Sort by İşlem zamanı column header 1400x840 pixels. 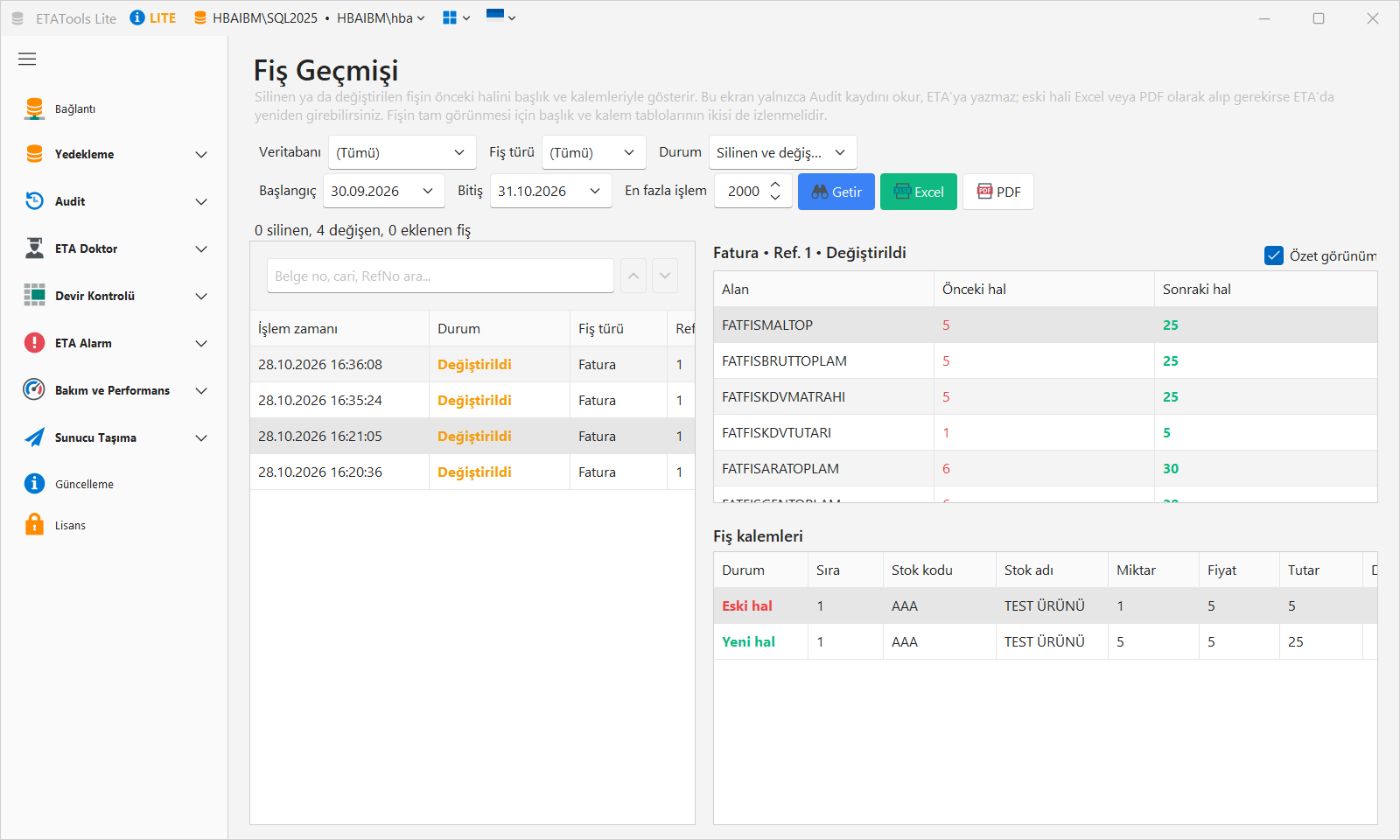point(339,328)
